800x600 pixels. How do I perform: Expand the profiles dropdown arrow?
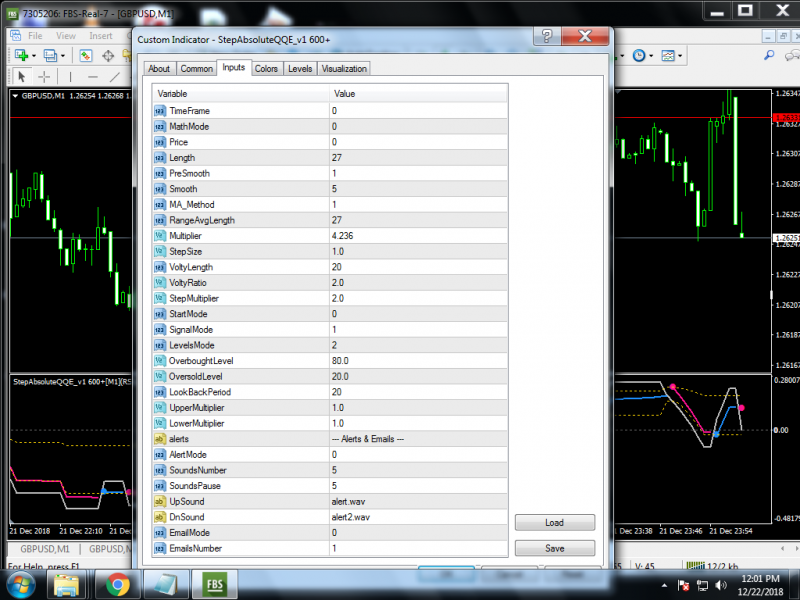pyautogui.click(x=63, y=56)
